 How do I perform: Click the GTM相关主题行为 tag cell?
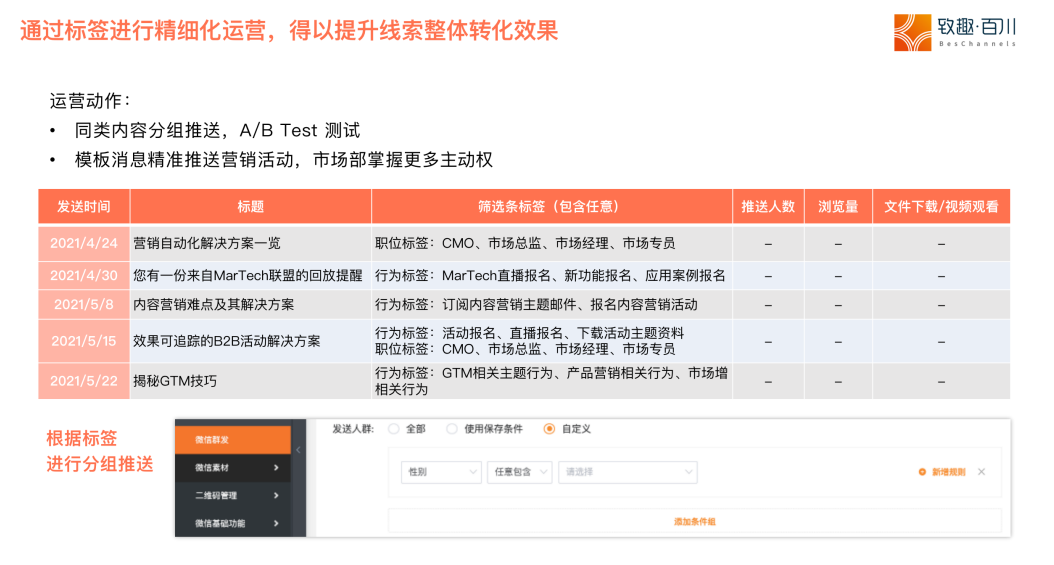[x=551, y=381]
